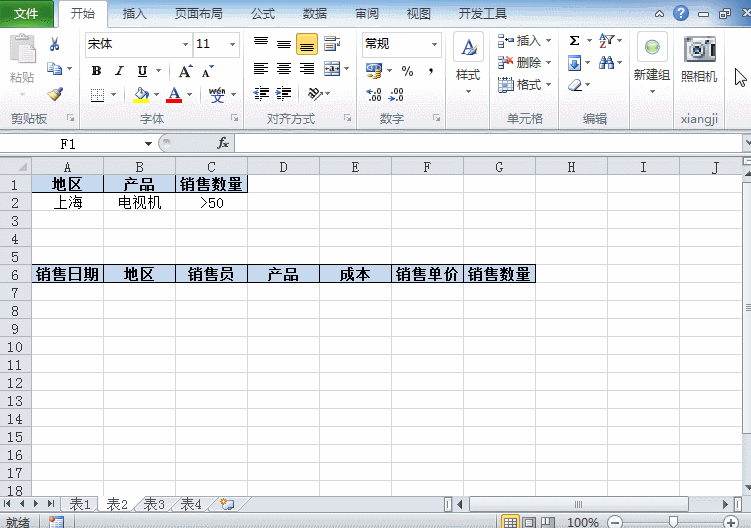Switch to sheet tab 表3
Viewport: 751px width, 528px height.
[x=154, y=504]
